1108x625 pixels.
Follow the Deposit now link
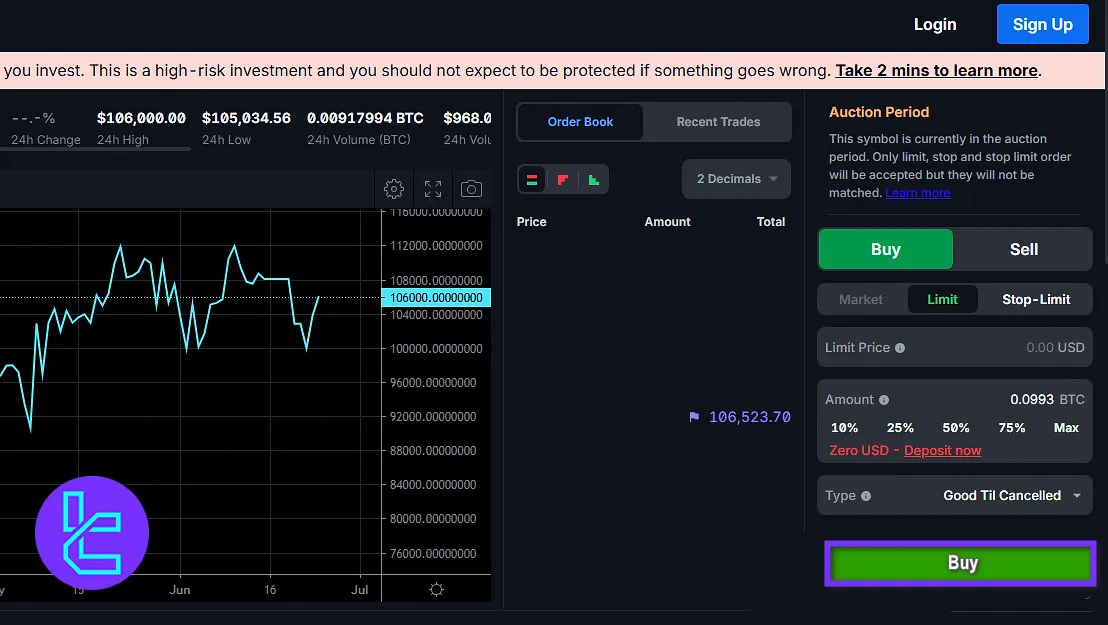point(942,451)
